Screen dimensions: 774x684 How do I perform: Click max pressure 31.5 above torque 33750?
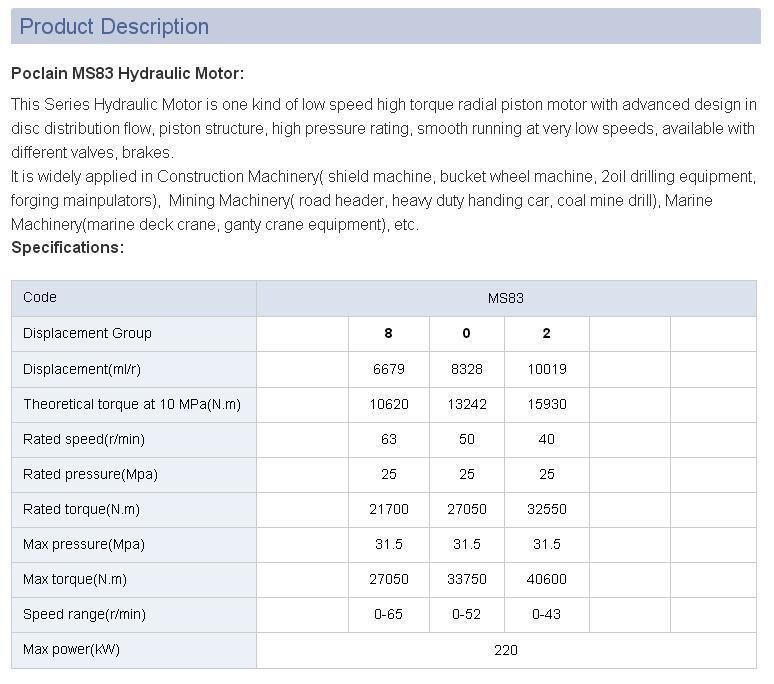(466, 544)
